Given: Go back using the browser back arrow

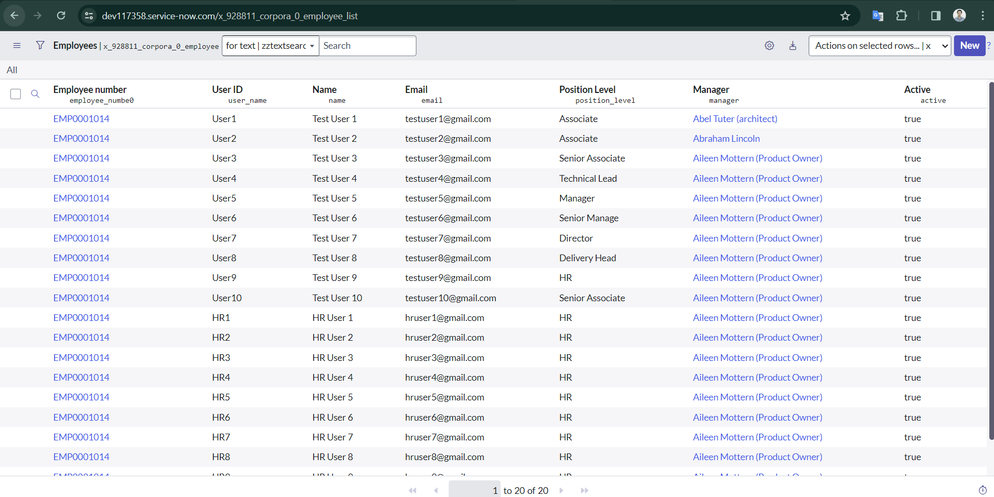Looking at the screenshot, I should pyautogui.click(x=14, y=16).
